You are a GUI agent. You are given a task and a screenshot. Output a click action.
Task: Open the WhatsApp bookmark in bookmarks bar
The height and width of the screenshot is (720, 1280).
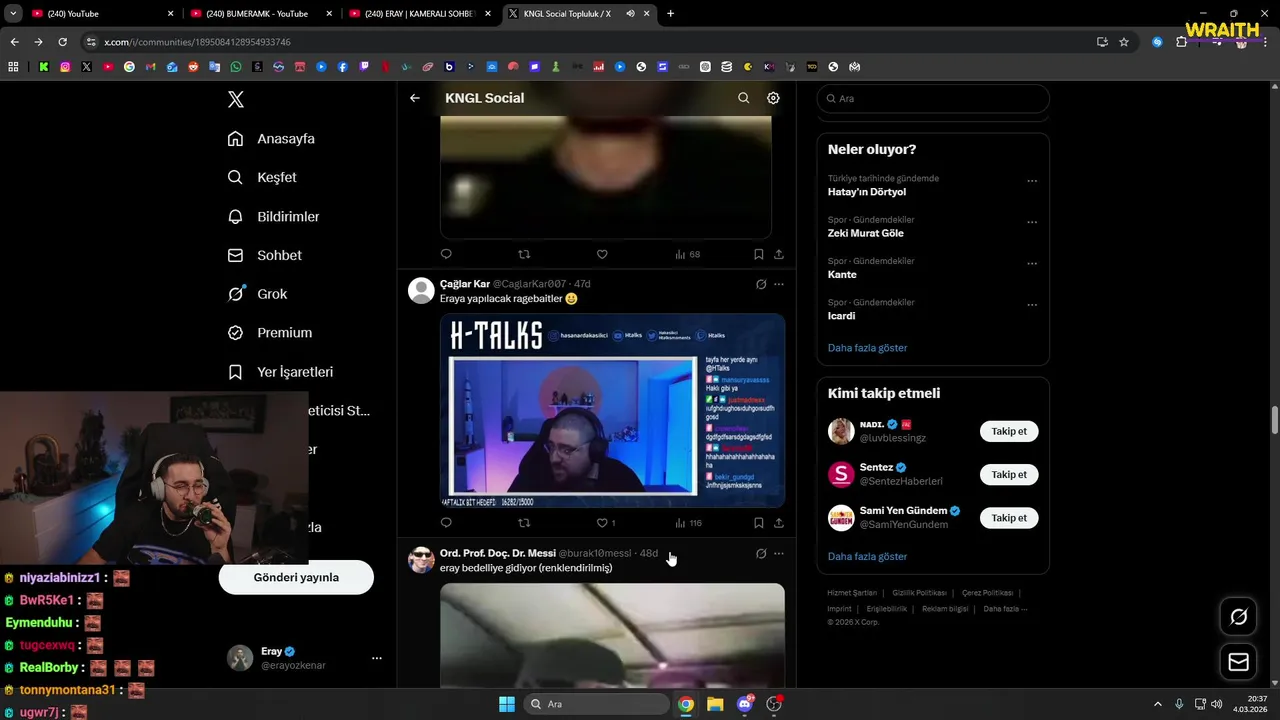(x=236, y=67)
